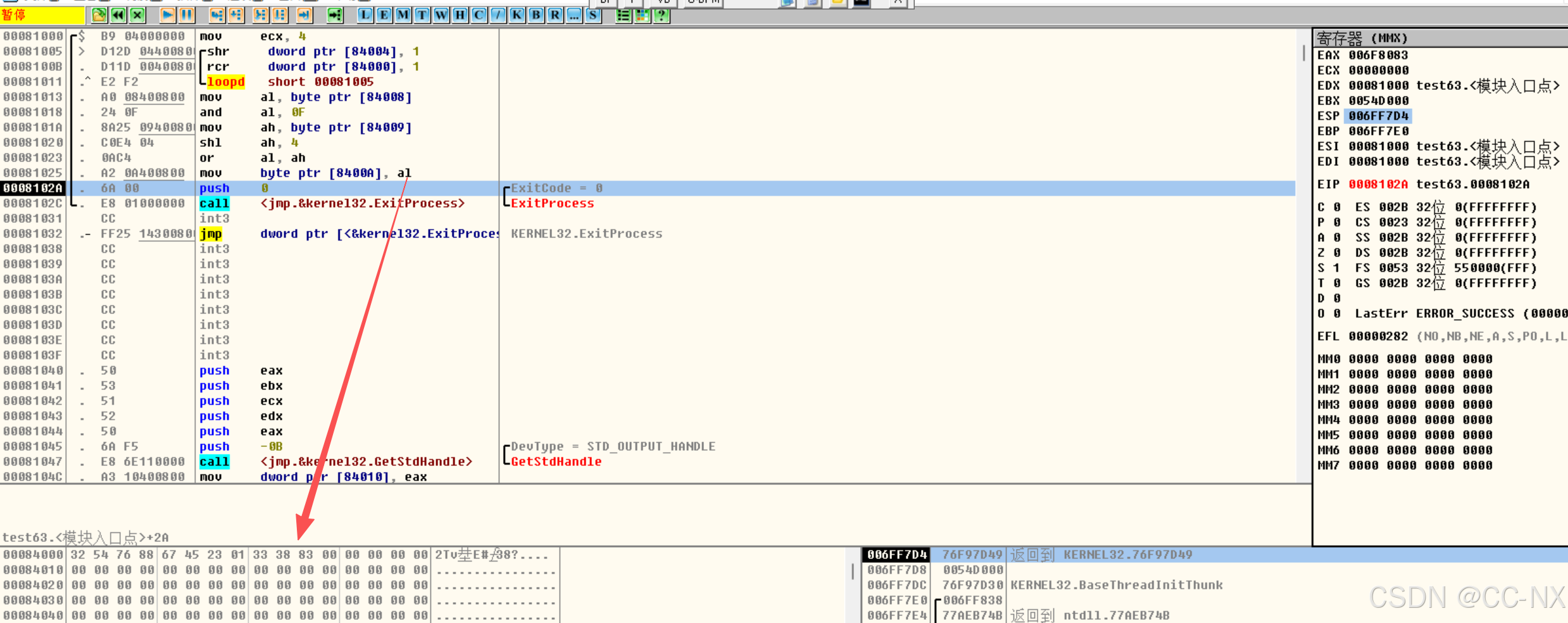The height and width of the screenshot is (623, 1568).
Task: Restart the program with the rewind icon
Action: click(118, 15)
